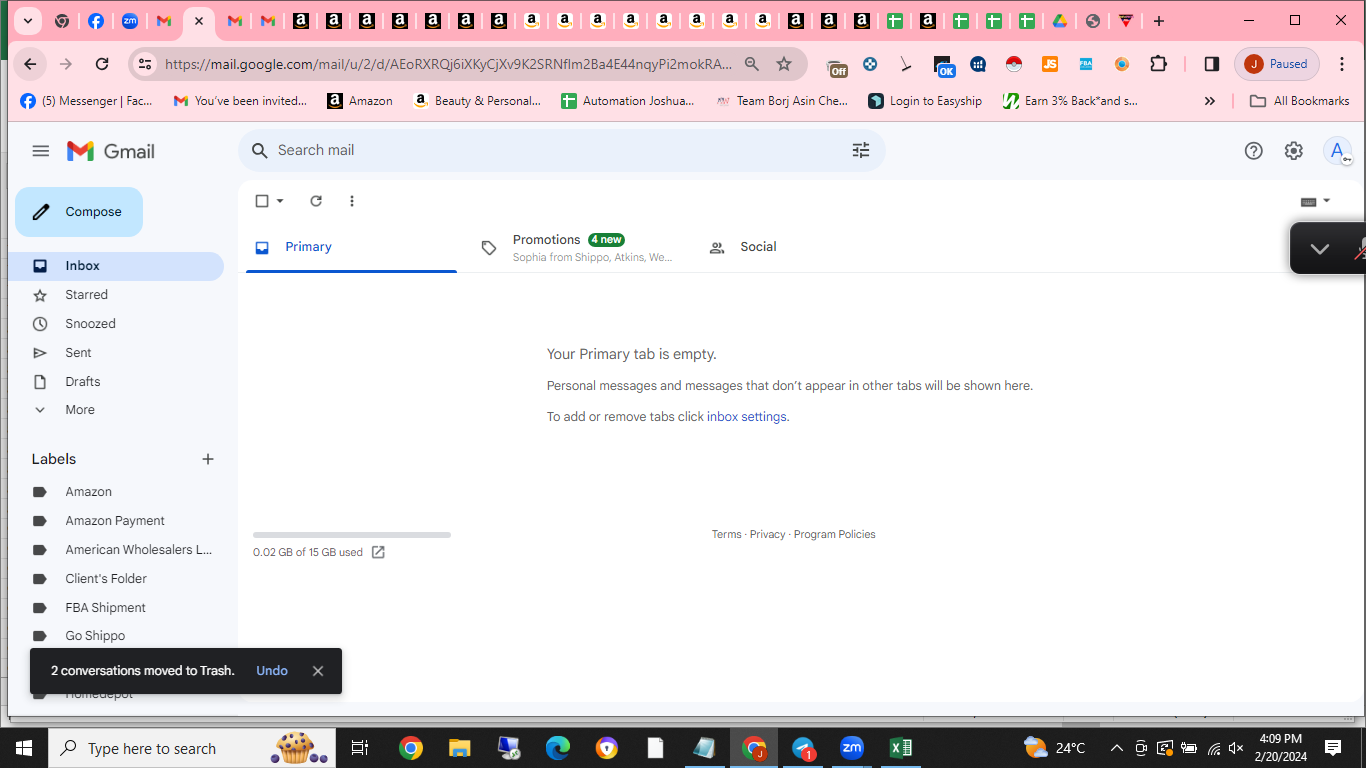The width and height of the screenshot is (1366, 768).
Task: Open Gmail Support help icon
Action: (x=1253, y=151)
